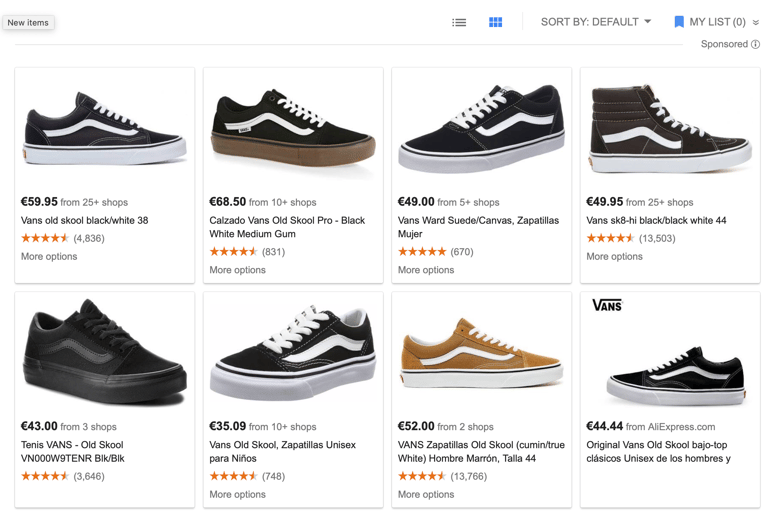Click title Original Vans Old Skool bajo-top
Screen dimensions: 772x515
tap(658, 451)
